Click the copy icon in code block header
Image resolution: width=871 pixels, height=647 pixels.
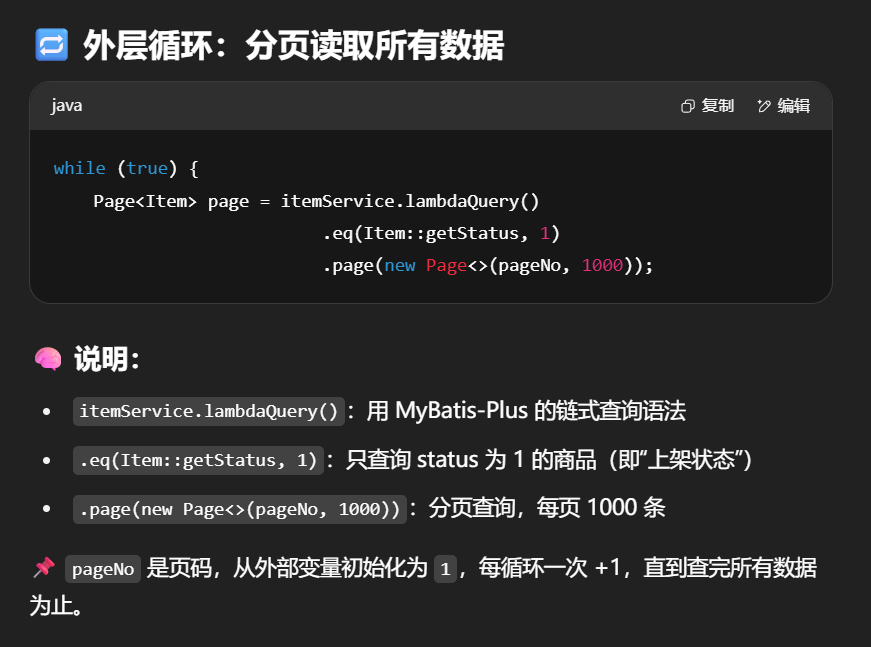tap(688, 106)
